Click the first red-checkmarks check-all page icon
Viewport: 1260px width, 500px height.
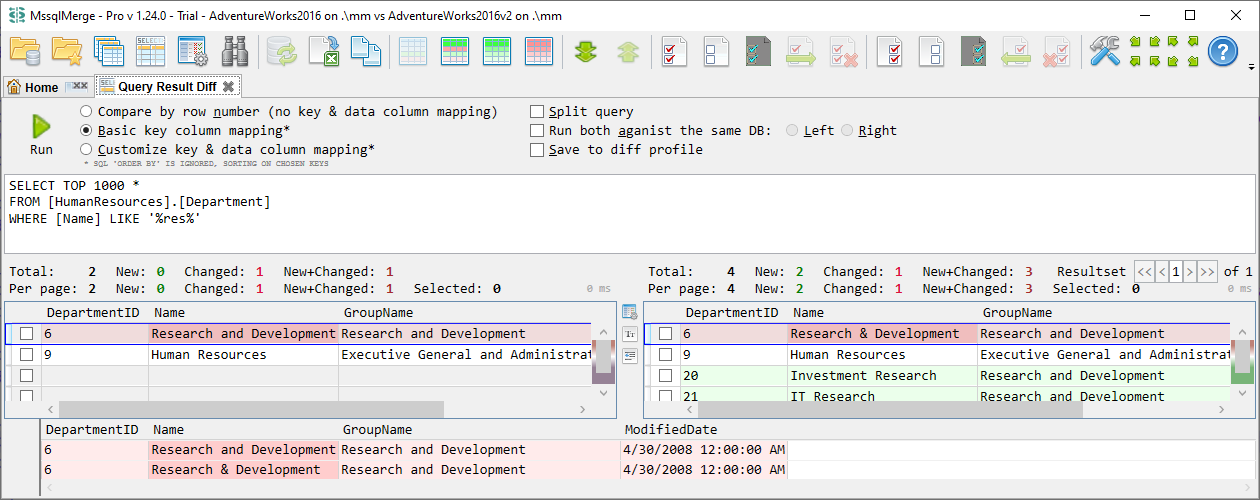coord(675,51)
